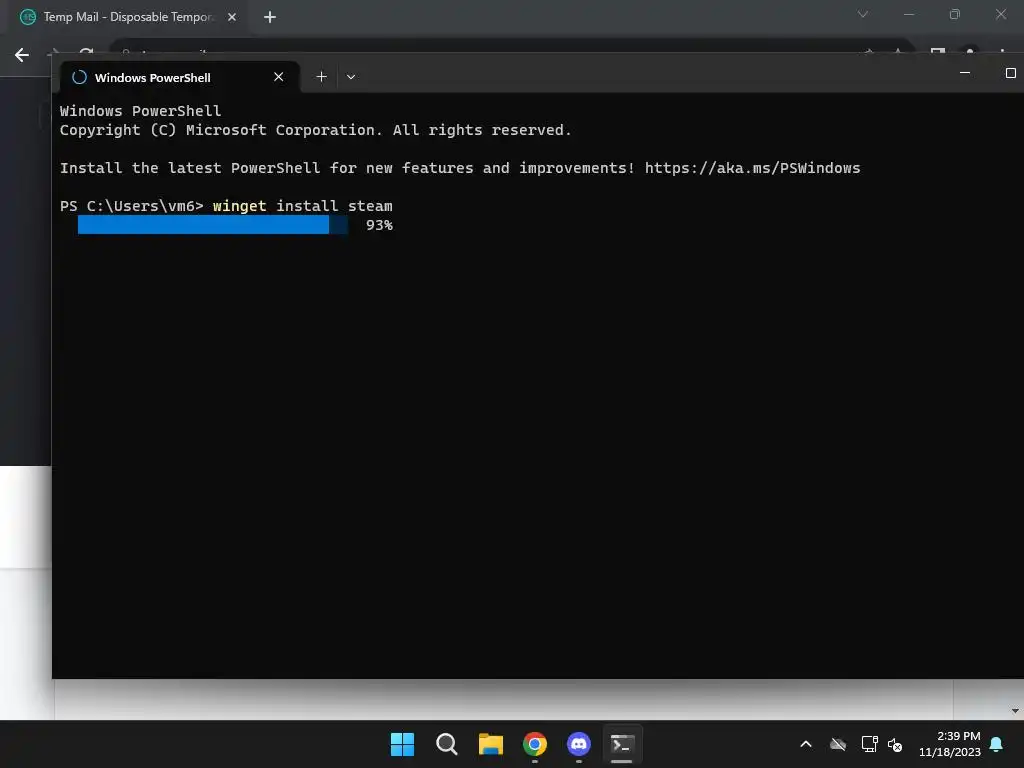Open a new Chrome browser tab
The image size is (1024, 768).
tap(270, 17)
